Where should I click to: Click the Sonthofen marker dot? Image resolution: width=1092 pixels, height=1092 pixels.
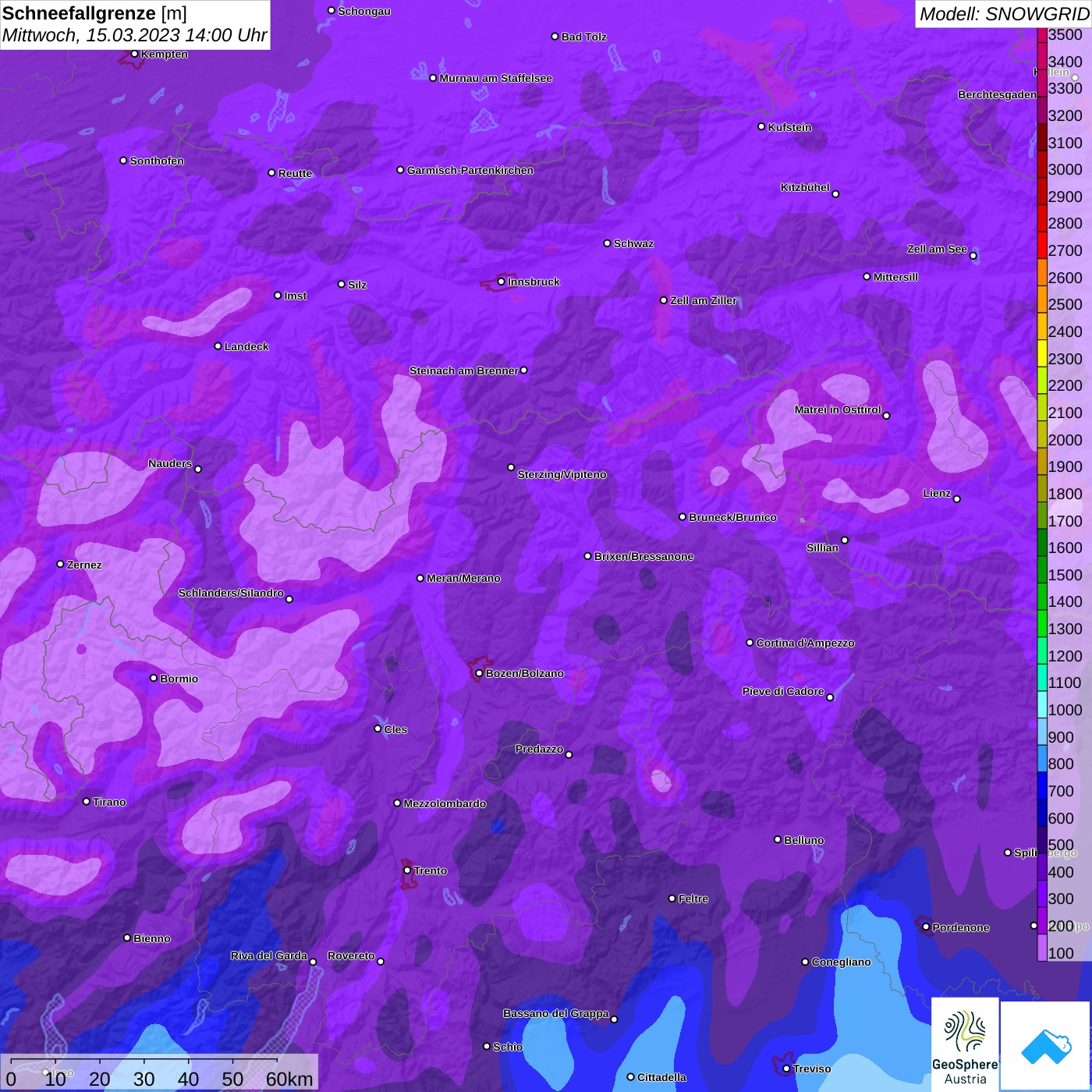123,161
